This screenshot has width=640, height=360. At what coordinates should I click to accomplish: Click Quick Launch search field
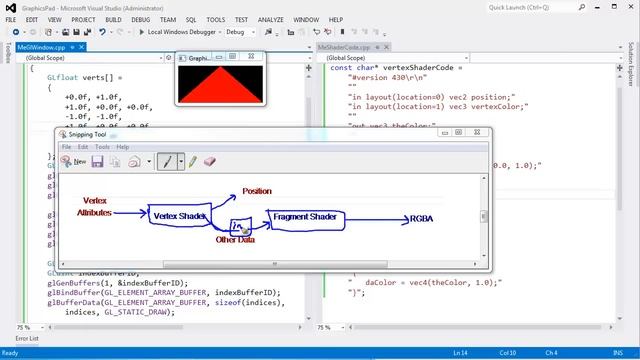coord(533,7)
